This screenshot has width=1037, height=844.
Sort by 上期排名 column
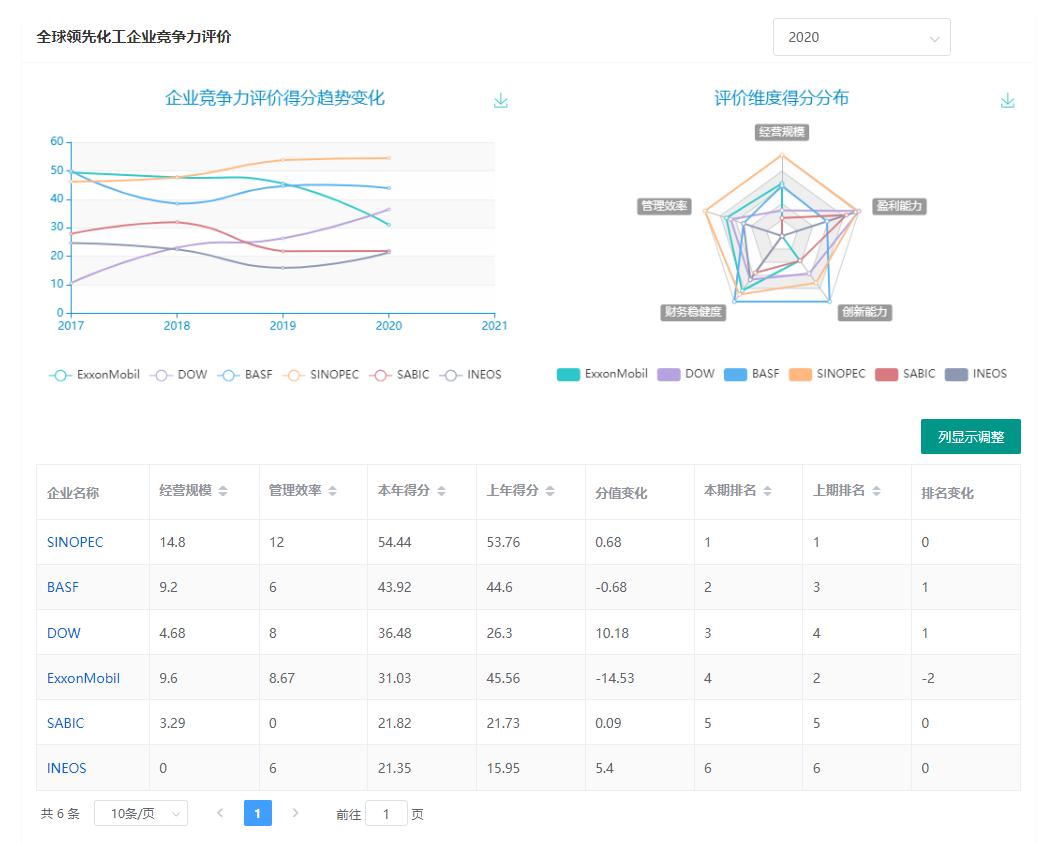coord(876,491)
